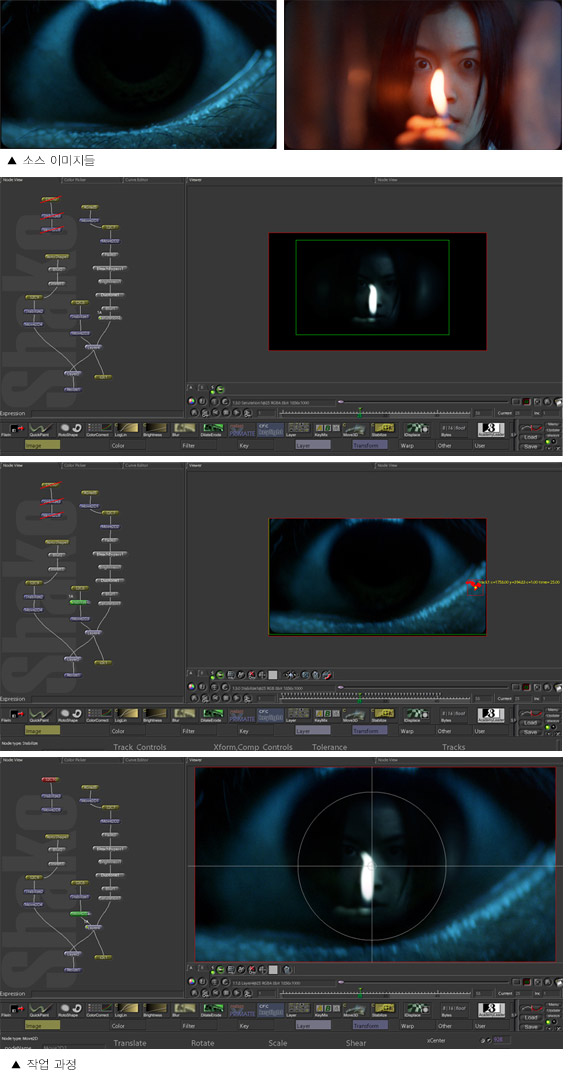The width and height of the screenshot is (570, 1083).
Task: Click the Save button in the top Shake screenshot
Action: tap(531, 446)
